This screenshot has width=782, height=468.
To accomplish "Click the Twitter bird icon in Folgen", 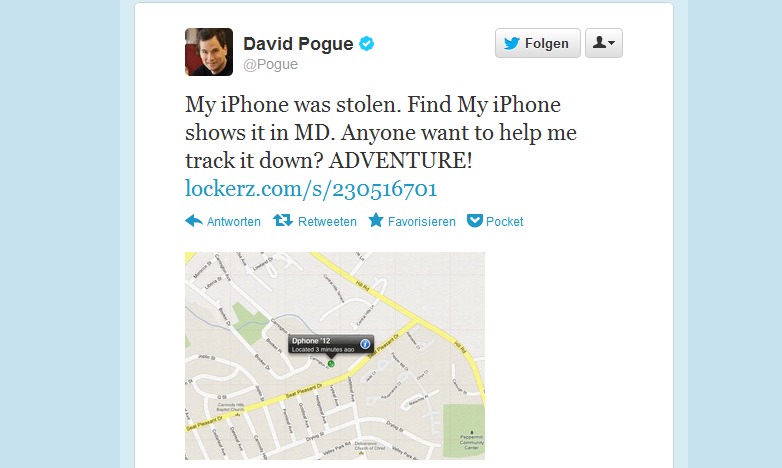I will (x=512, y=43).
